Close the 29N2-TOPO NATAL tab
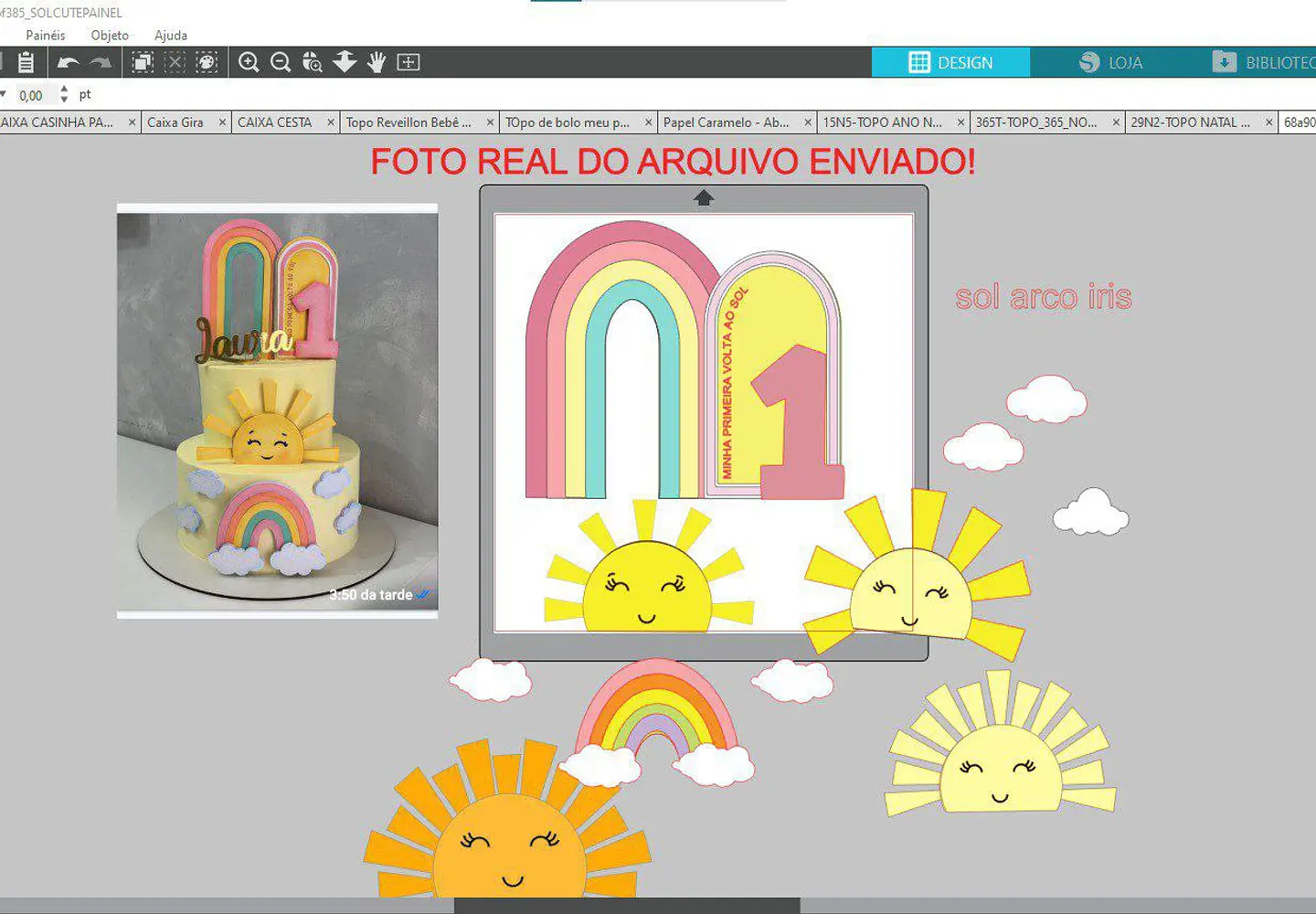The height and width of the screenshot is (914, 1316). [1268, 122]
